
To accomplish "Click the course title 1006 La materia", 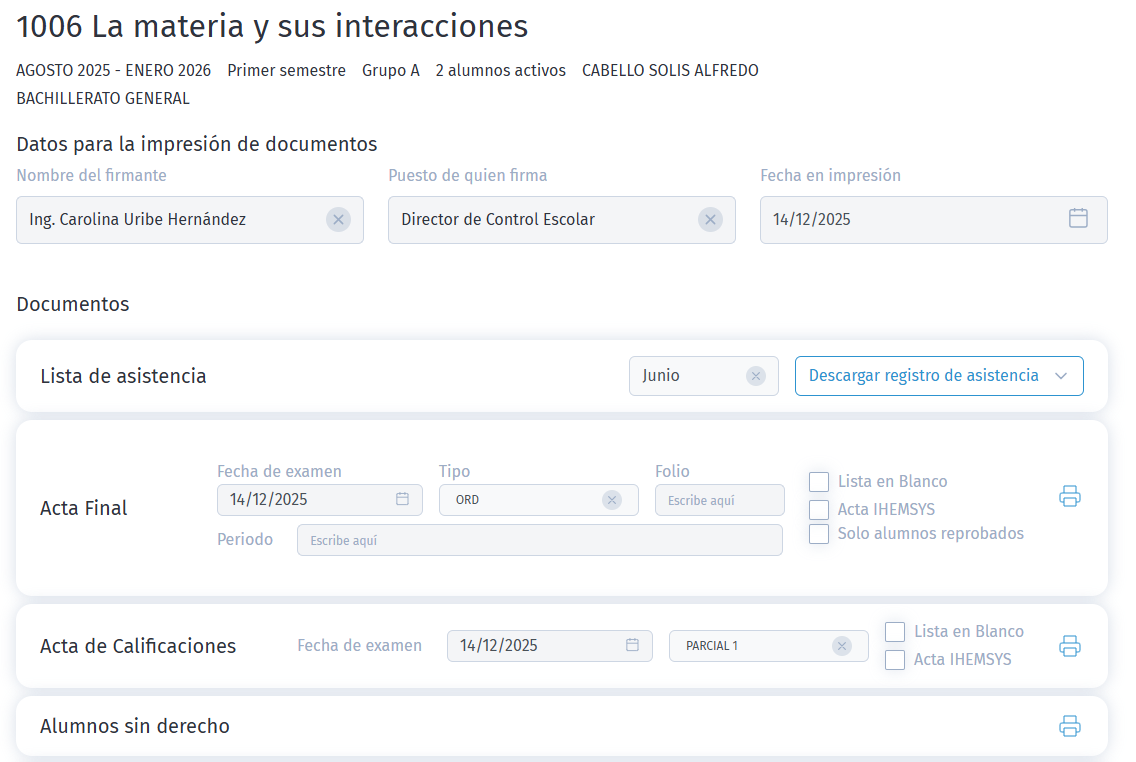I will (272, 27).
